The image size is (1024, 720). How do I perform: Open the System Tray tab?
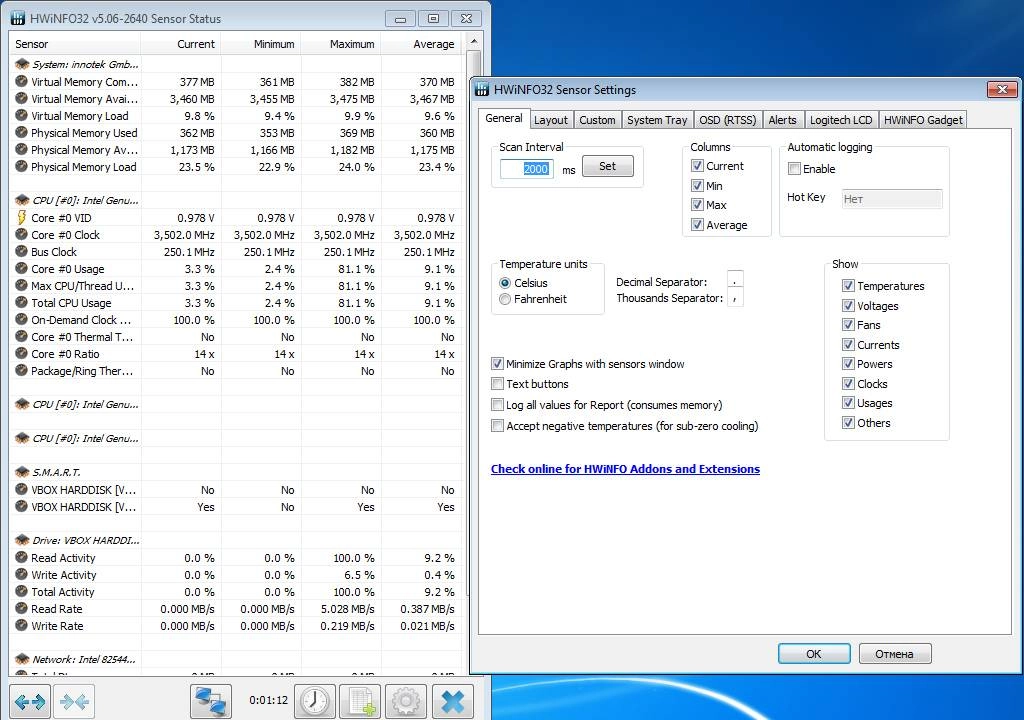point(657,120)
